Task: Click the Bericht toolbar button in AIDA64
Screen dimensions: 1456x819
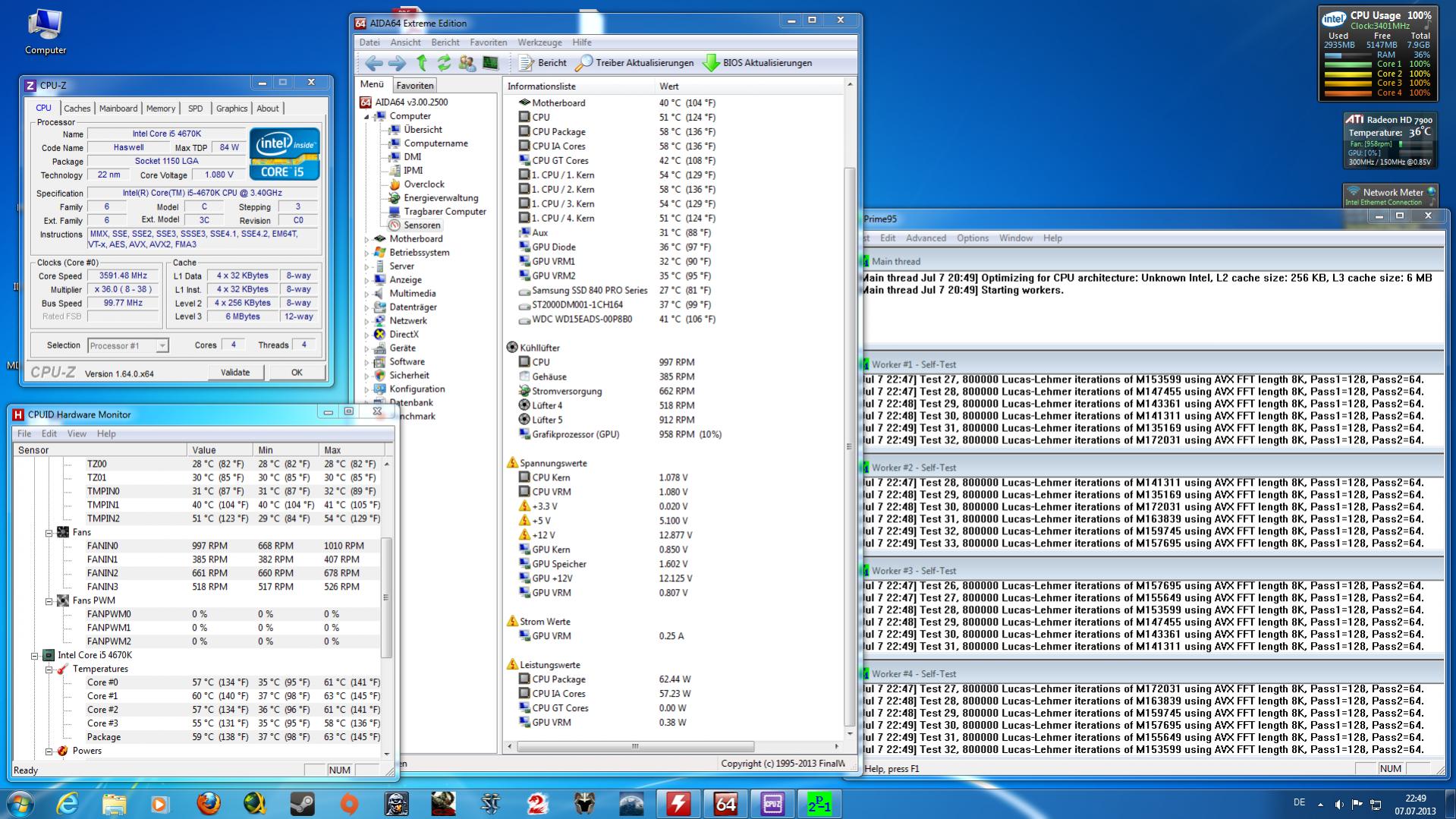Action: pos(542,63)
